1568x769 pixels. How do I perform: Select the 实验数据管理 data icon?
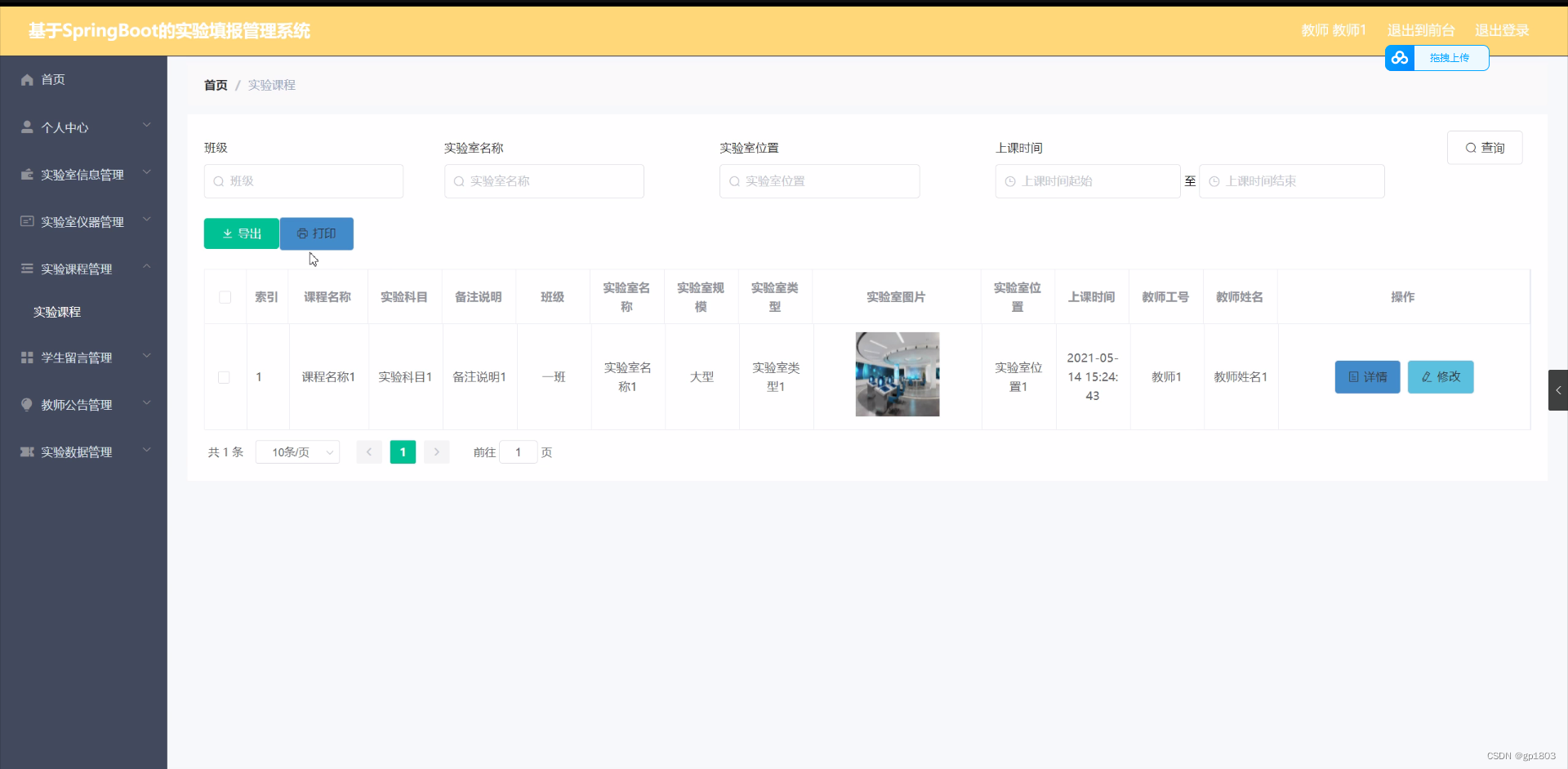(x=27, y=451)
